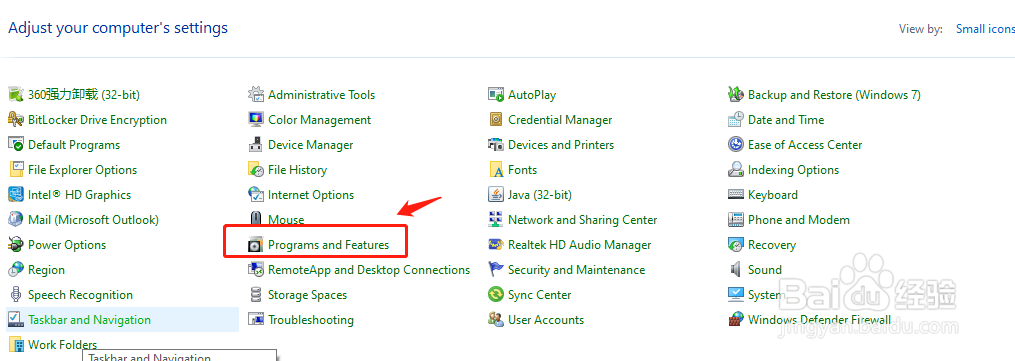Click the Backup and Restore (Windows 7) link
This screenshot has height=361, width=1015.
point(834,95)
